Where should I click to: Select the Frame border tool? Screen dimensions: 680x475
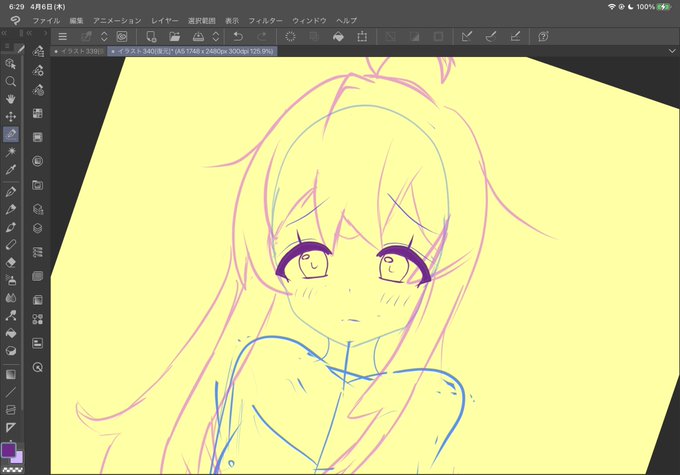11,410
